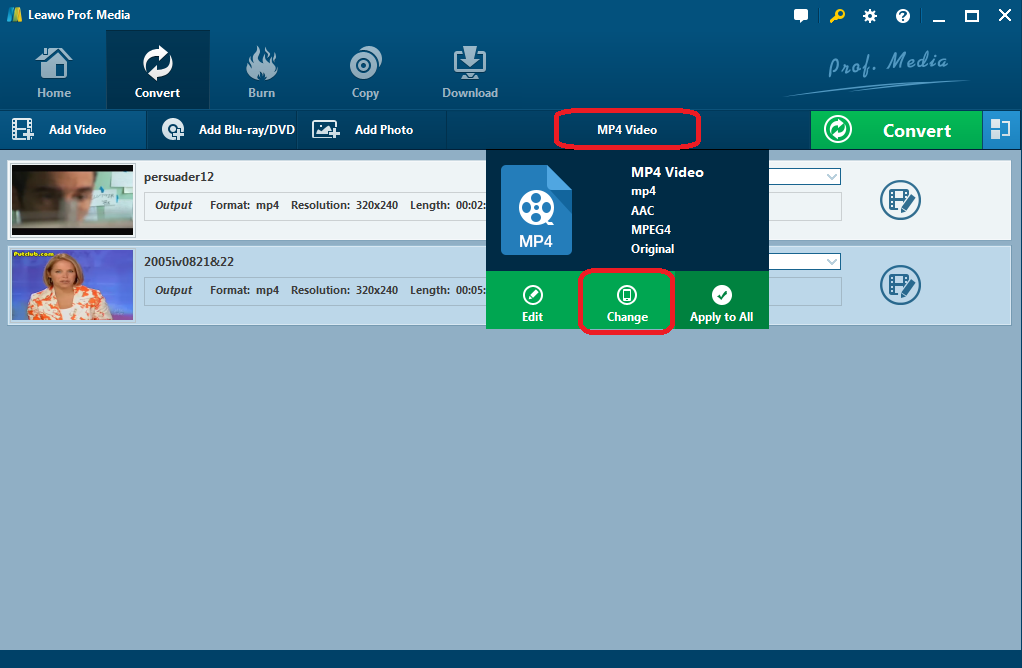The height and width of the screenshot is (668, 1022).
Task: Click persuader12 Resolution: 320x240 text
Action: click(x=344, y=205)
